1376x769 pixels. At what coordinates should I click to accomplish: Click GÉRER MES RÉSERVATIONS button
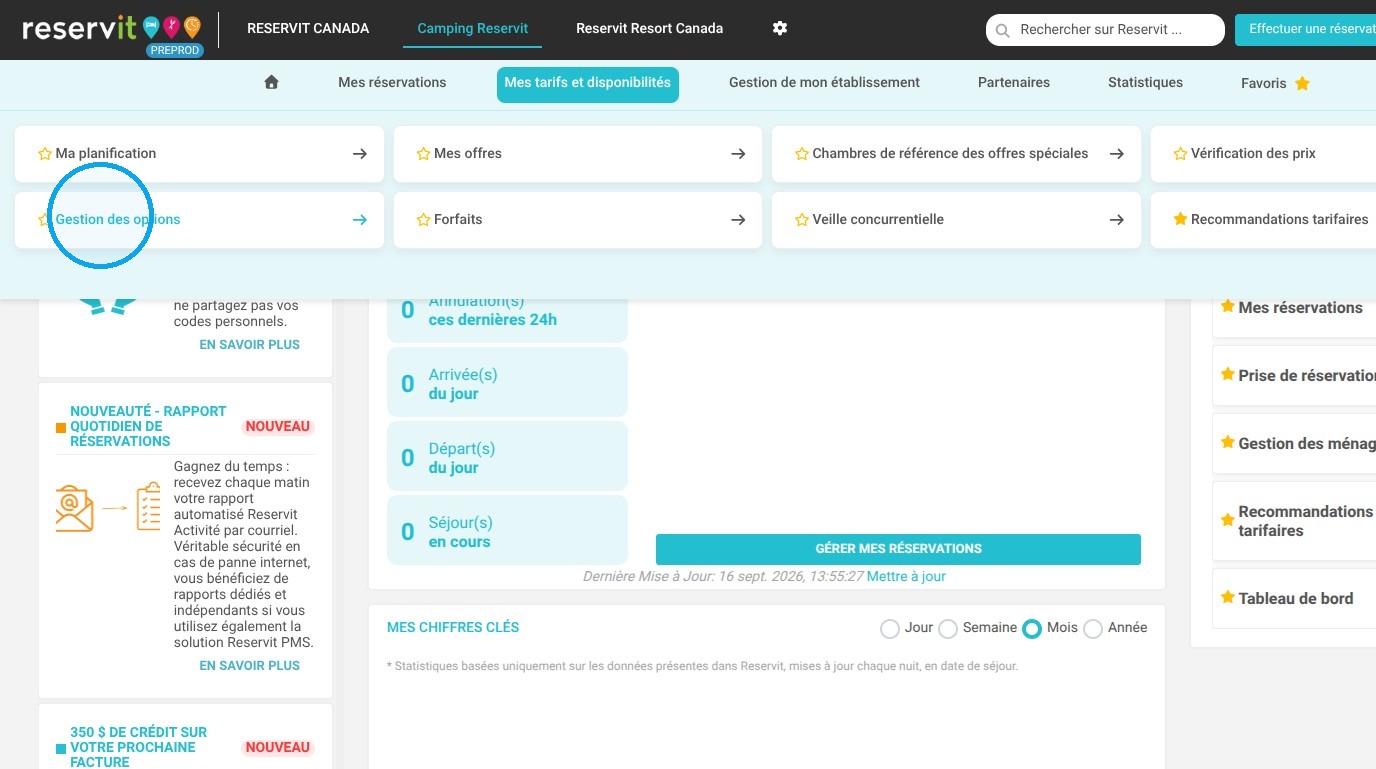click(898, 549)
